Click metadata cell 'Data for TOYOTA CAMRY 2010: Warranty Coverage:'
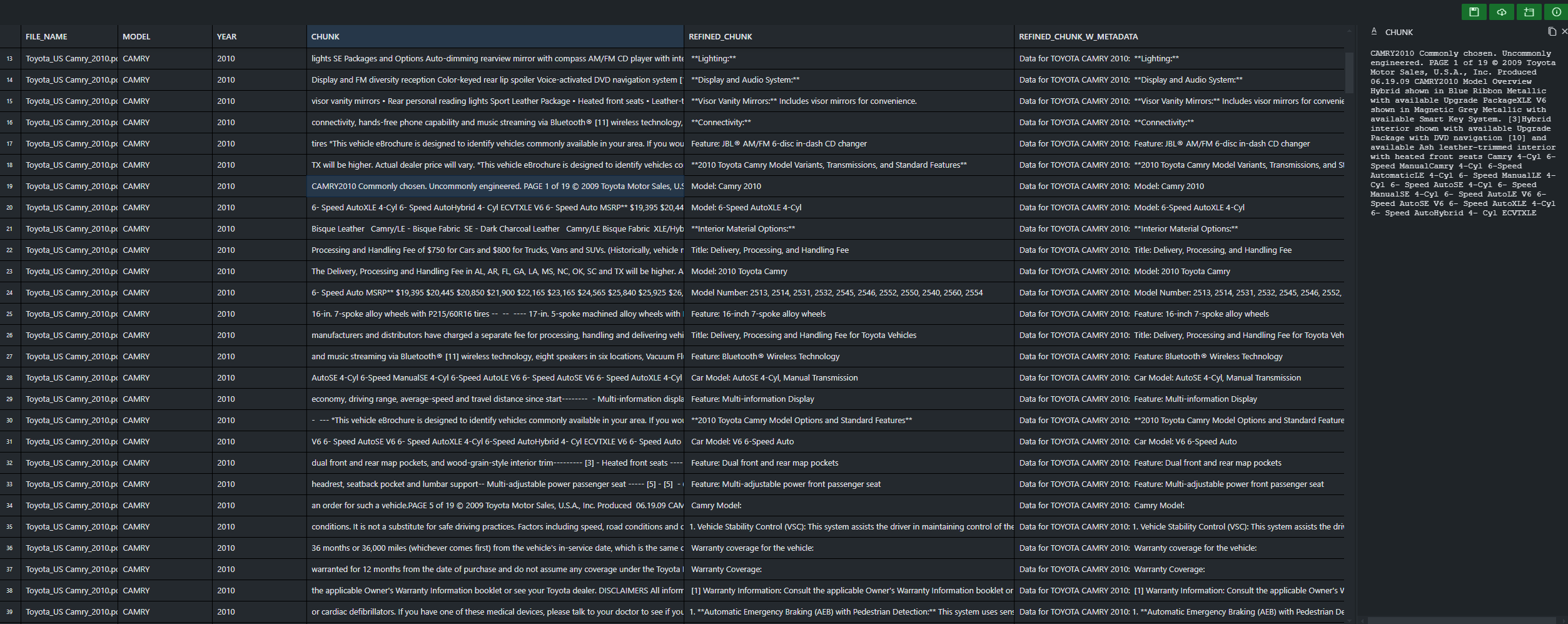The width and height of the screenshot is (1568, 624). [1179, 569]
